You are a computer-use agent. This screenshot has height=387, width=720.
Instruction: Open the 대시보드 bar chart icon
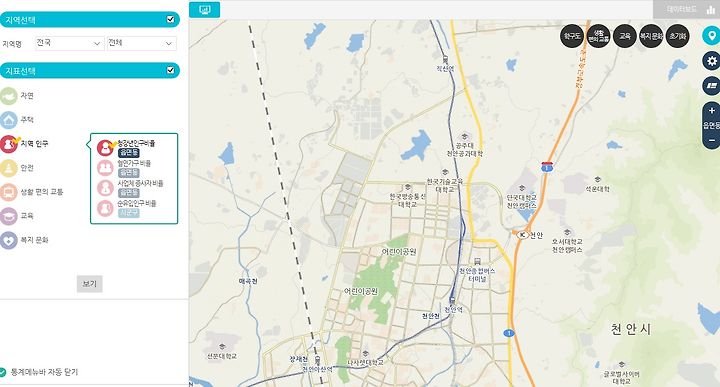pos(711,10)
